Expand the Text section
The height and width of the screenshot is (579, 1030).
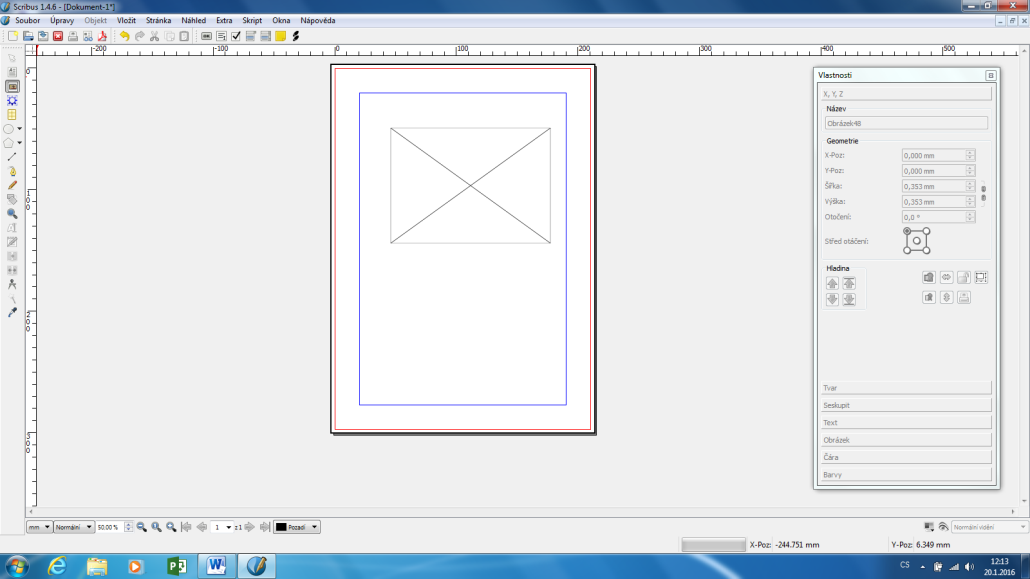[906, 423]
